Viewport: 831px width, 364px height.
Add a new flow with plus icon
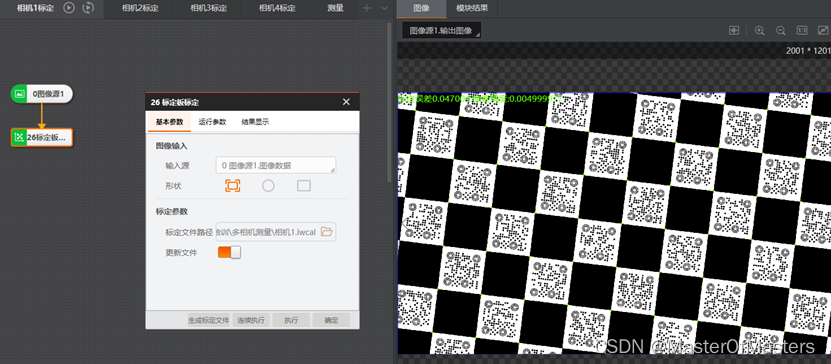coord(367,8)
